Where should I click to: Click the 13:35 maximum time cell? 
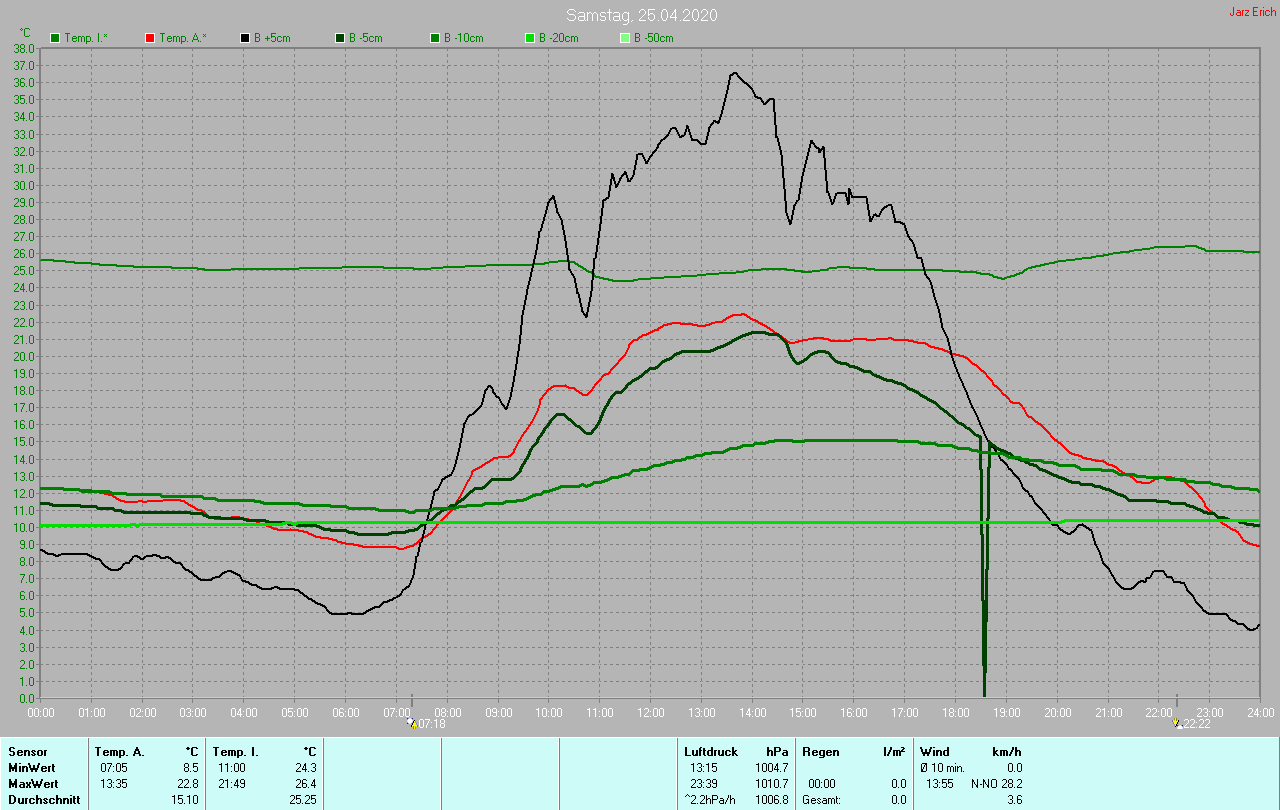pos(114,783)
